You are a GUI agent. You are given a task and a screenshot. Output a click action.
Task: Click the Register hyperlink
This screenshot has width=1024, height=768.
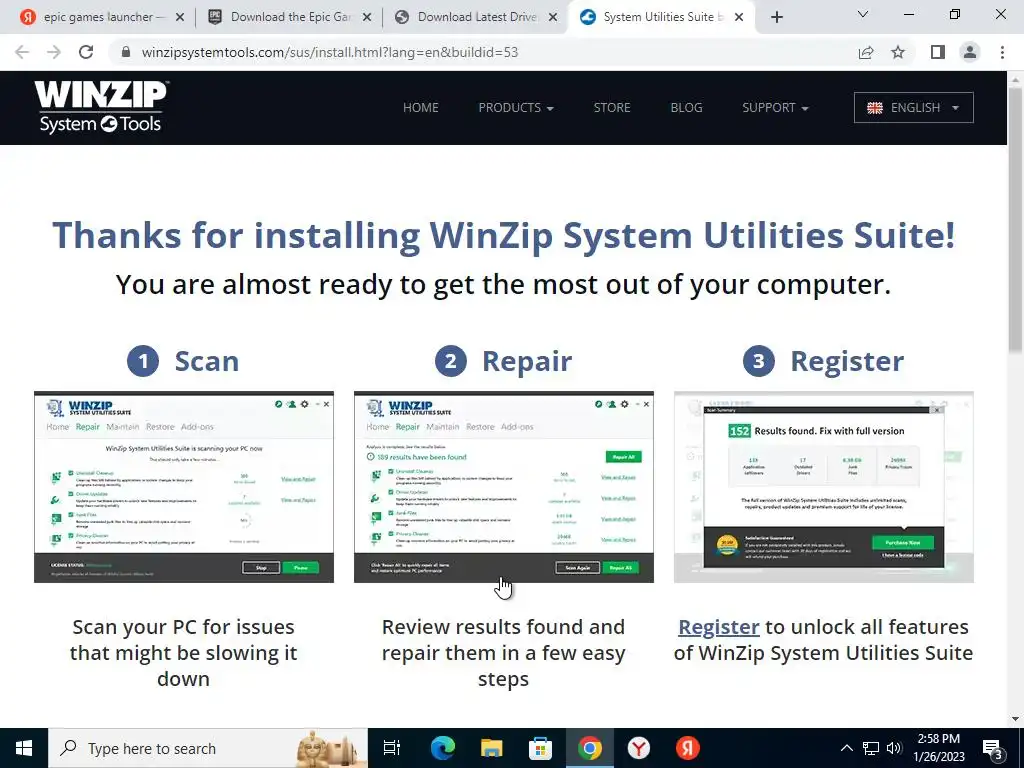pos(718,627)
